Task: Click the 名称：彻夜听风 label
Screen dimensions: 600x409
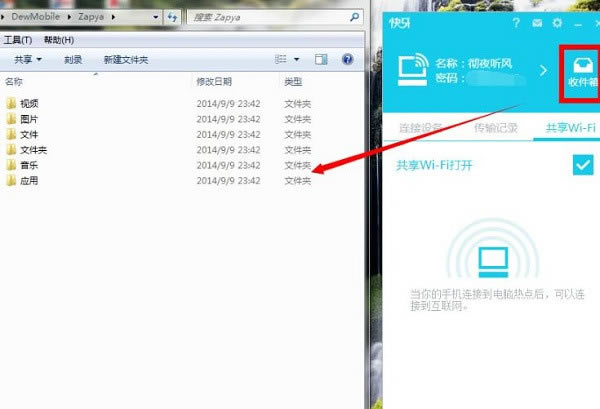Action: tap(474, 63)
